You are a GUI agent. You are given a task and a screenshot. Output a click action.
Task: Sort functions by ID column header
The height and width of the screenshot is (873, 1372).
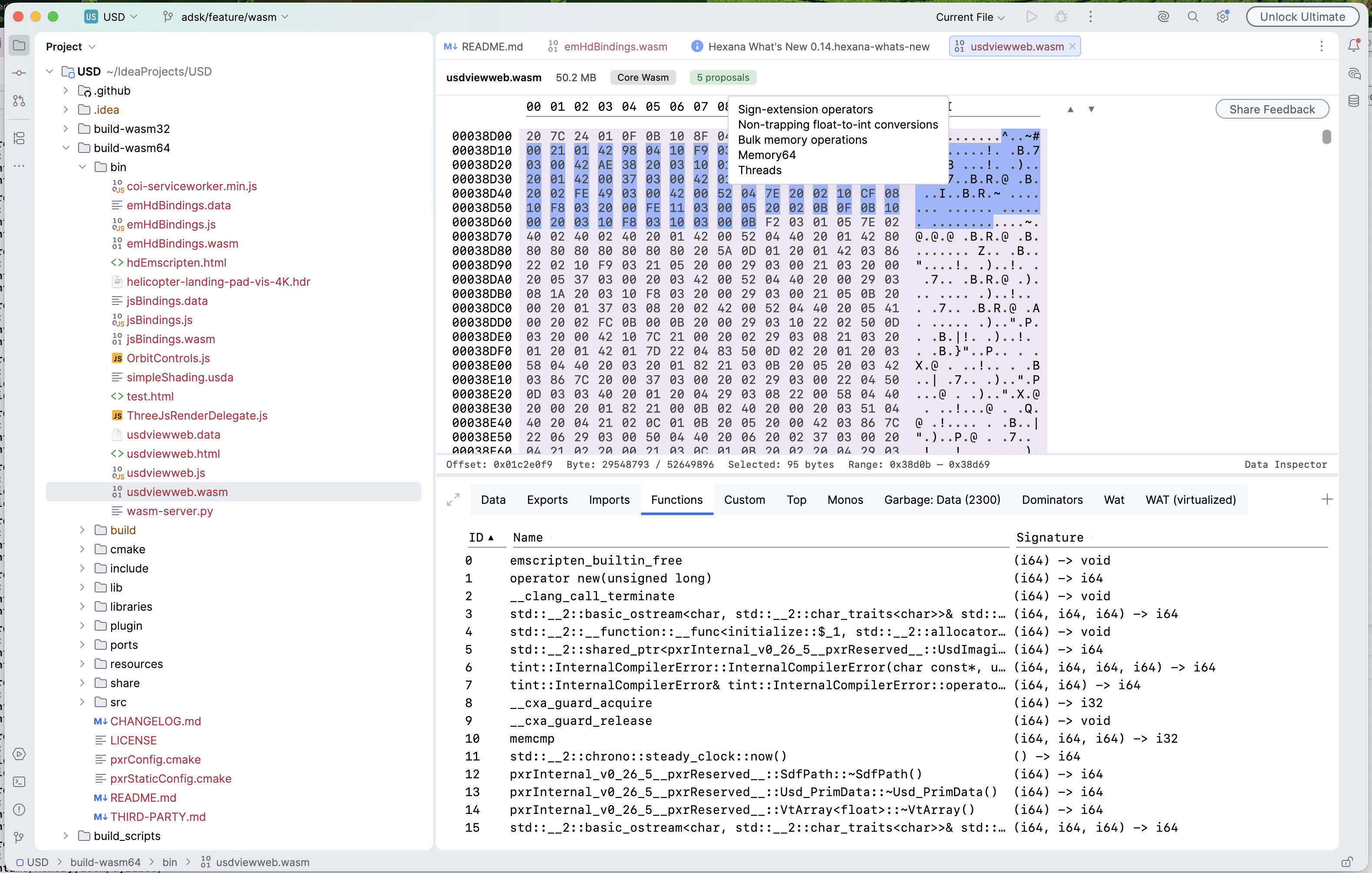click(x=481, y=537)
